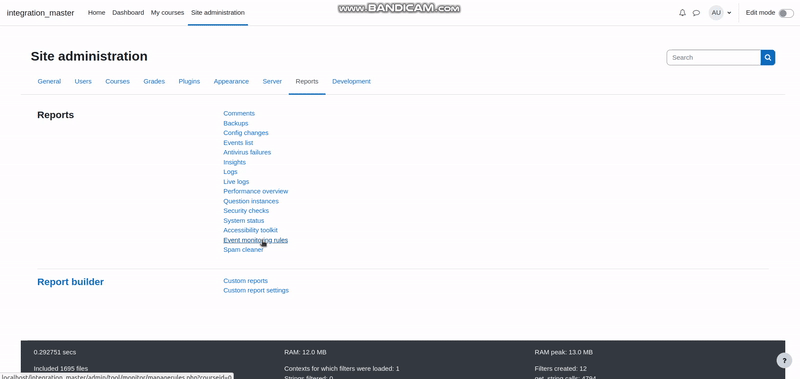The image size is (800, 379).
Task: Click the blue search magnifier button
Action: (768, 58)
